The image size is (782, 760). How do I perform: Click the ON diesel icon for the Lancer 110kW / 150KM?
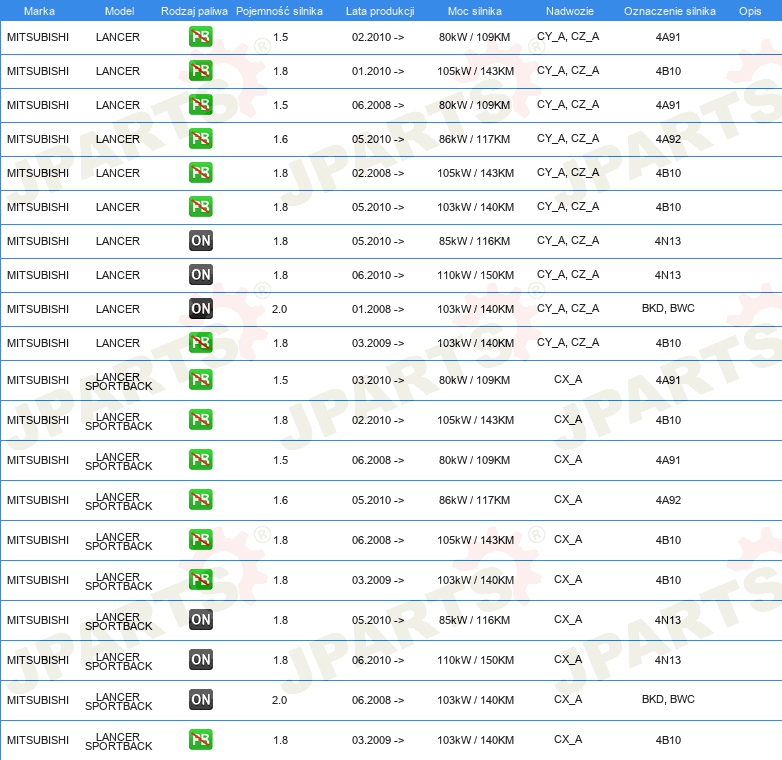(x=201, y=275)
